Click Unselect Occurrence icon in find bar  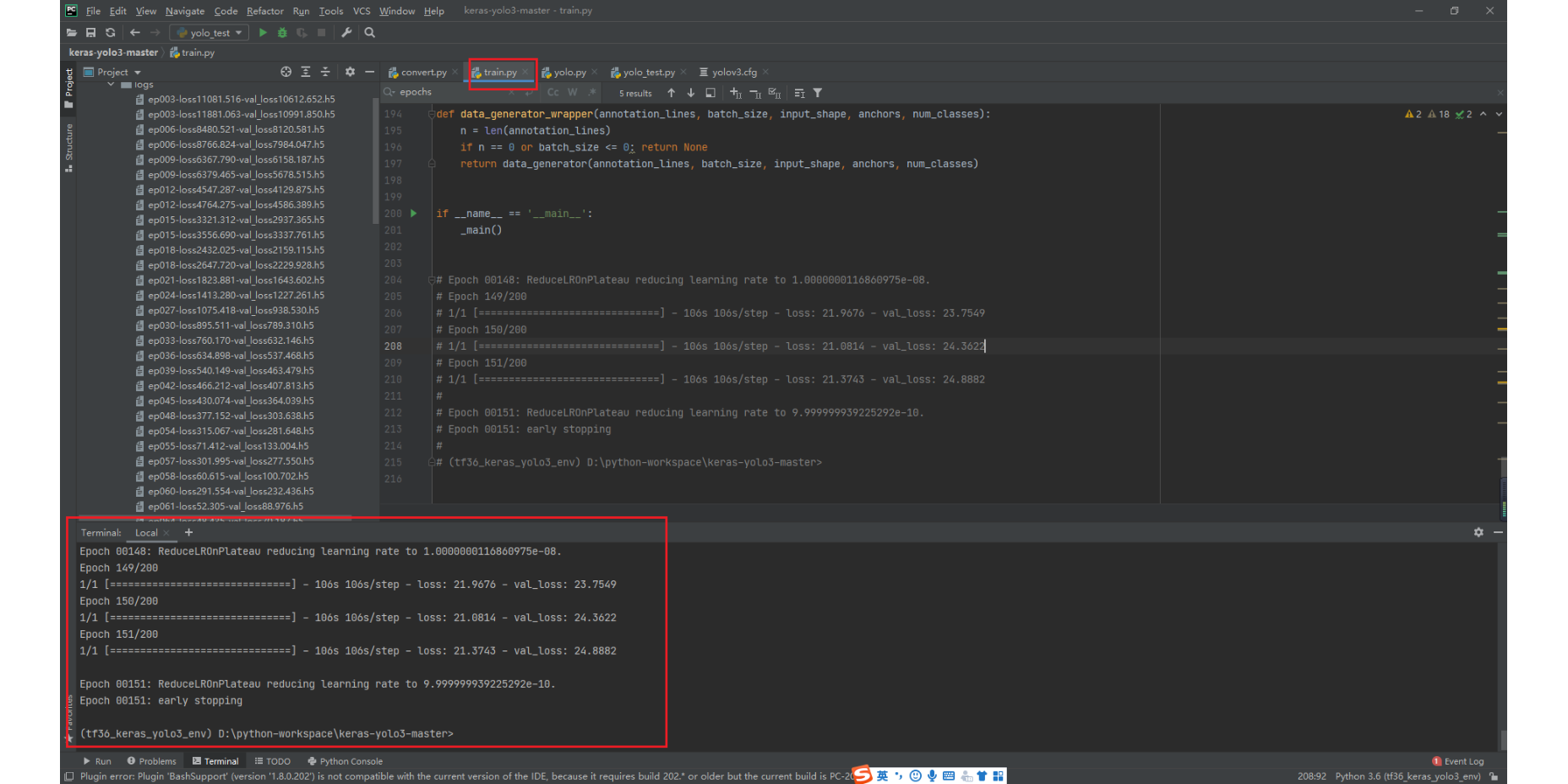click(755, 93)
